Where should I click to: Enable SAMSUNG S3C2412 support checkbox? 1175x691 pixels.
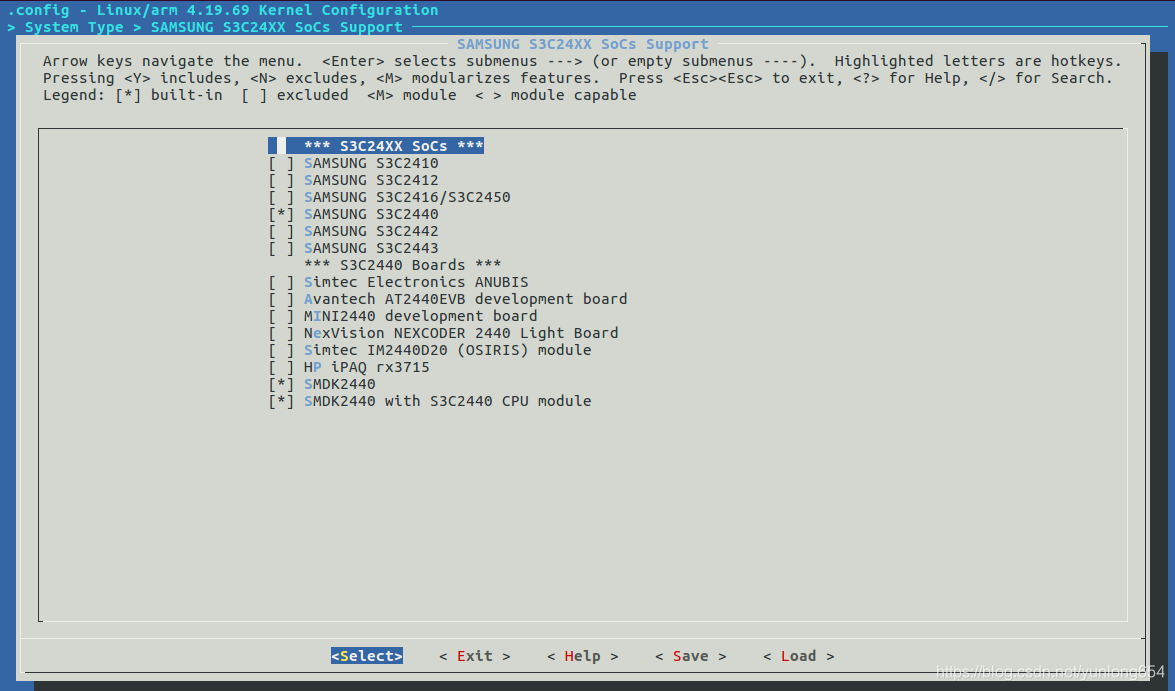tap(281, 181)
